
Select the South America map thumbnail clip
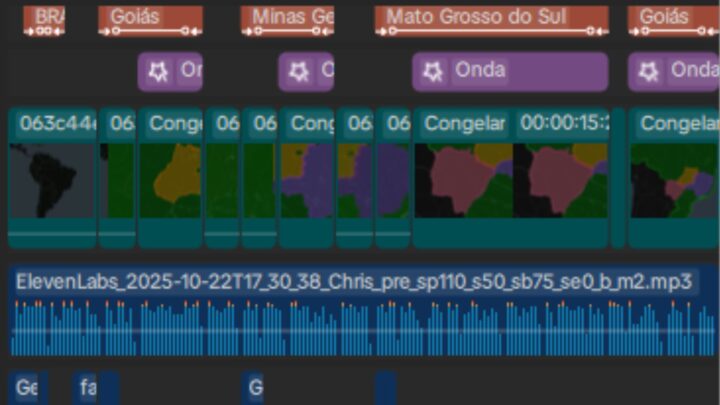pyautogui.click(x=52, y=178)
